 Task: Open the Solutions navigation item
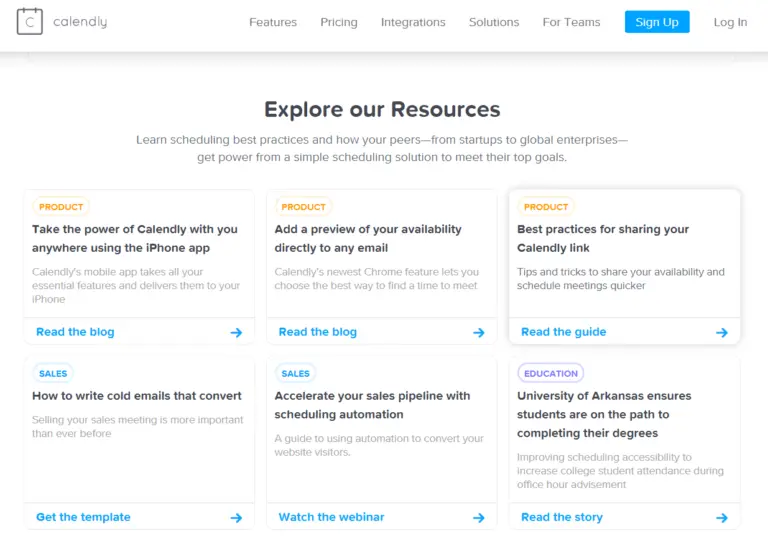(494, 22)
